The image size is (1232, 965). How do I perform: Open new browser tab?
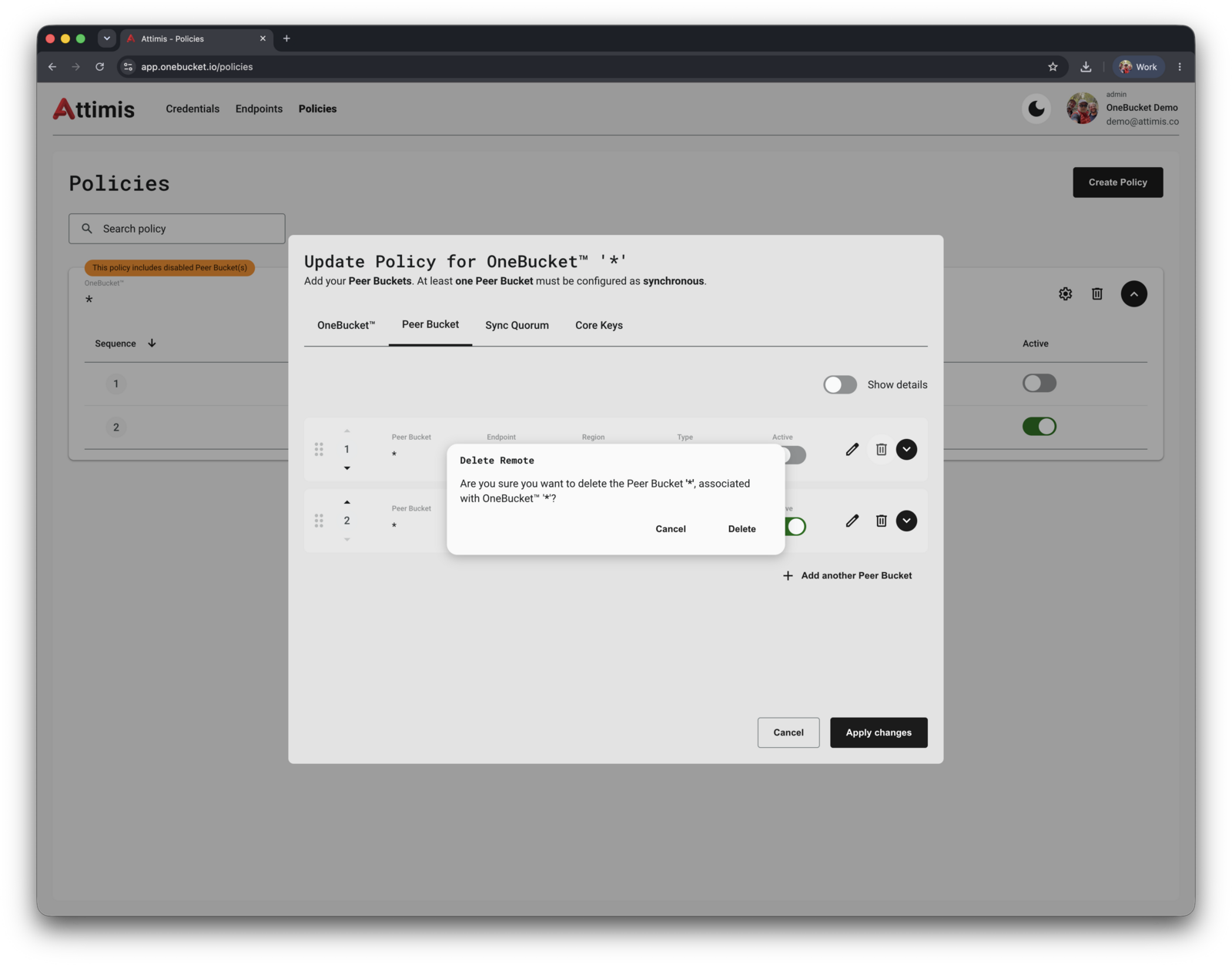coord(286,39)
